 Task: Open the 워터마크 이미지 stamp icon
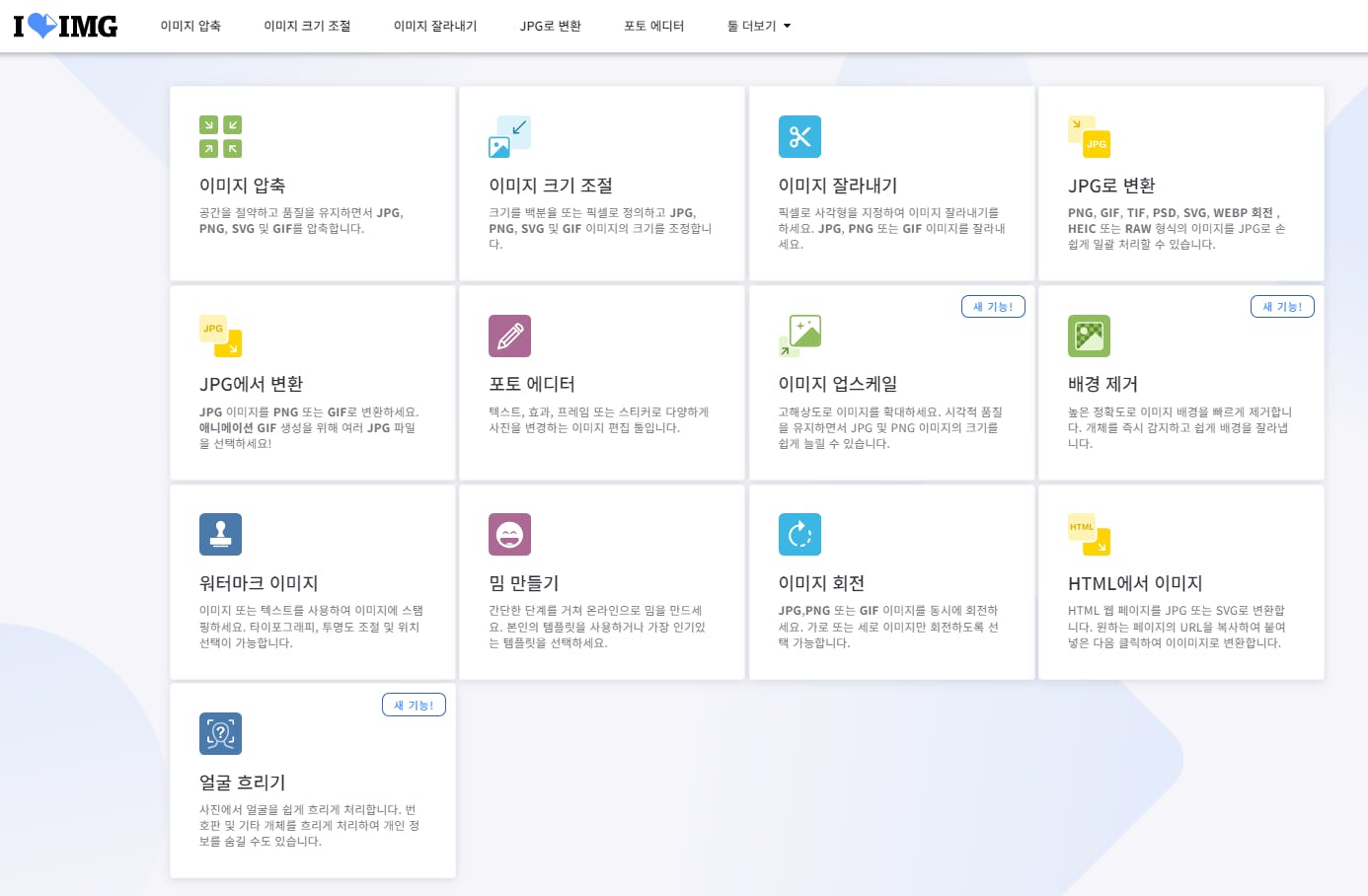(x=220, y=535)
